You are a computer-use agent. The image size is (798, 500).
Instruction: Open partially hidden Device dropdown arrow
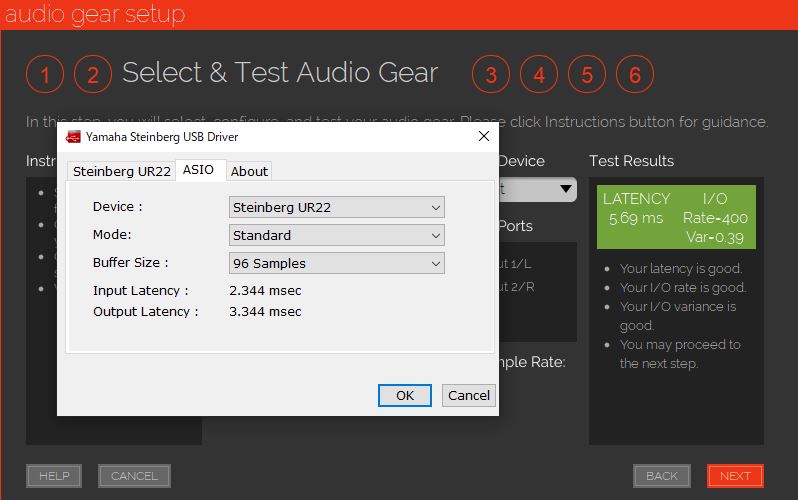coord(566,189)
